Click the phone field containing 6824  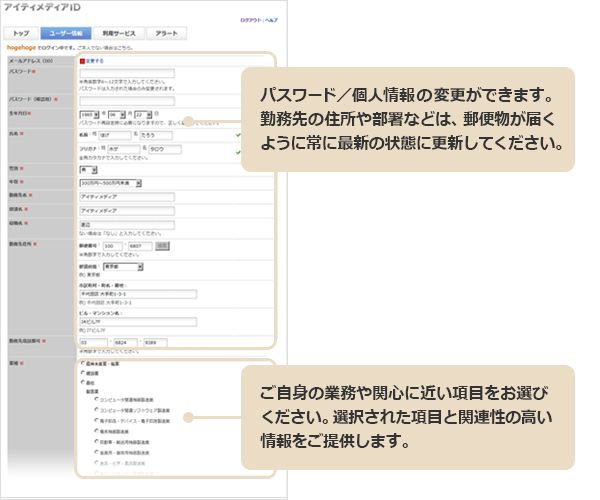[126, 342]
